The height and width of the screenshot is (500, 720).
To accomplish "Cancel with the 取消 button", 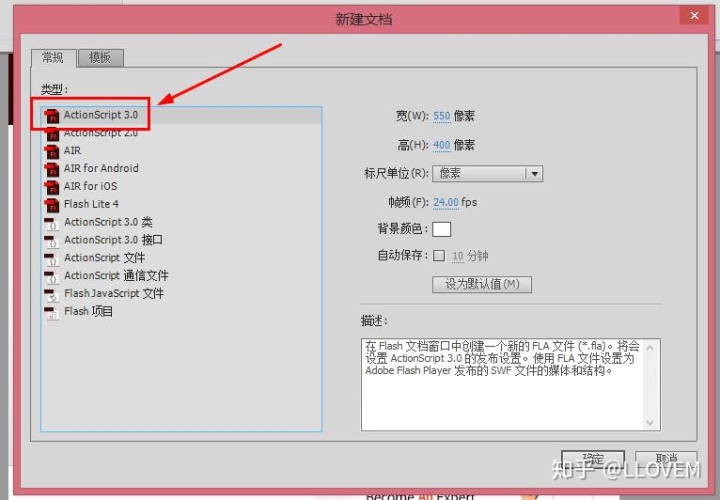I will click(x=666, y=459).
